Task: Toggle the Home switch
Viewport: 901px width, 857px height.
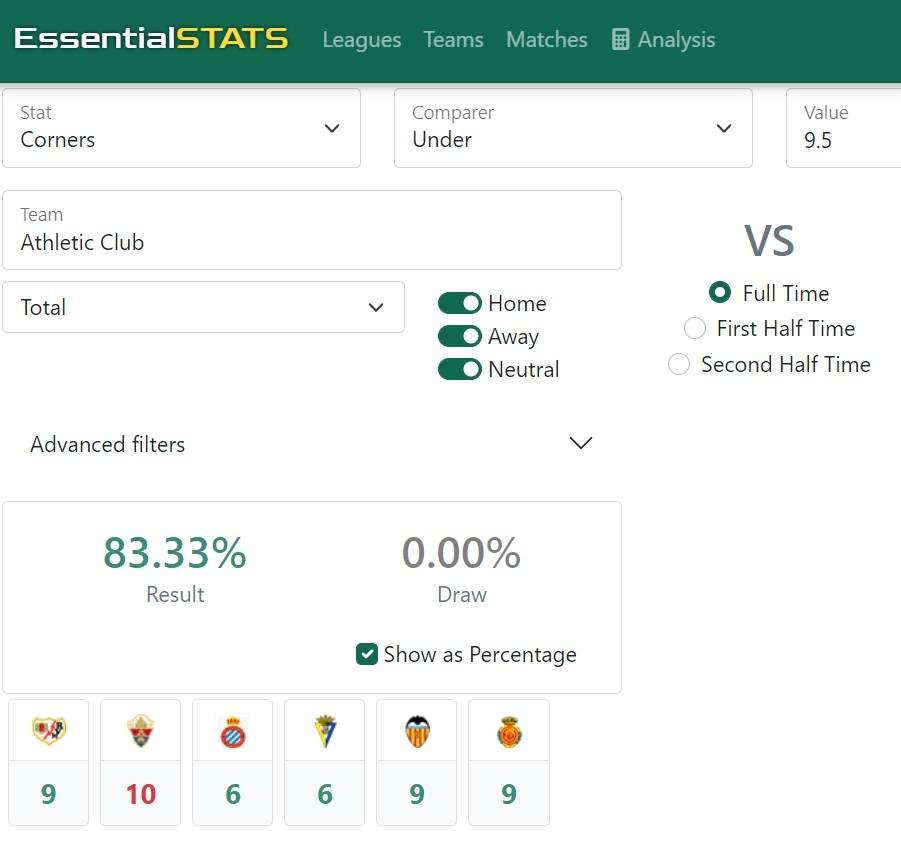Action: [460, 303]
